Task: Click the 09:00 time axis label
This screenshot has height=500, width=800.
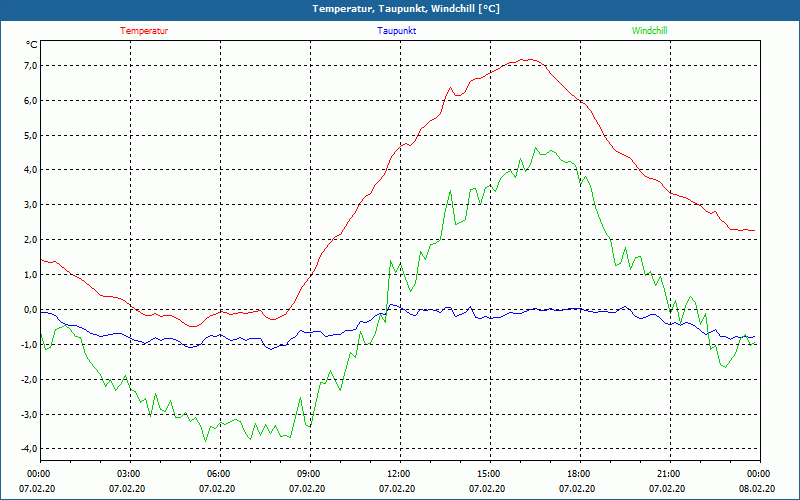Action: tap(310, 474)
